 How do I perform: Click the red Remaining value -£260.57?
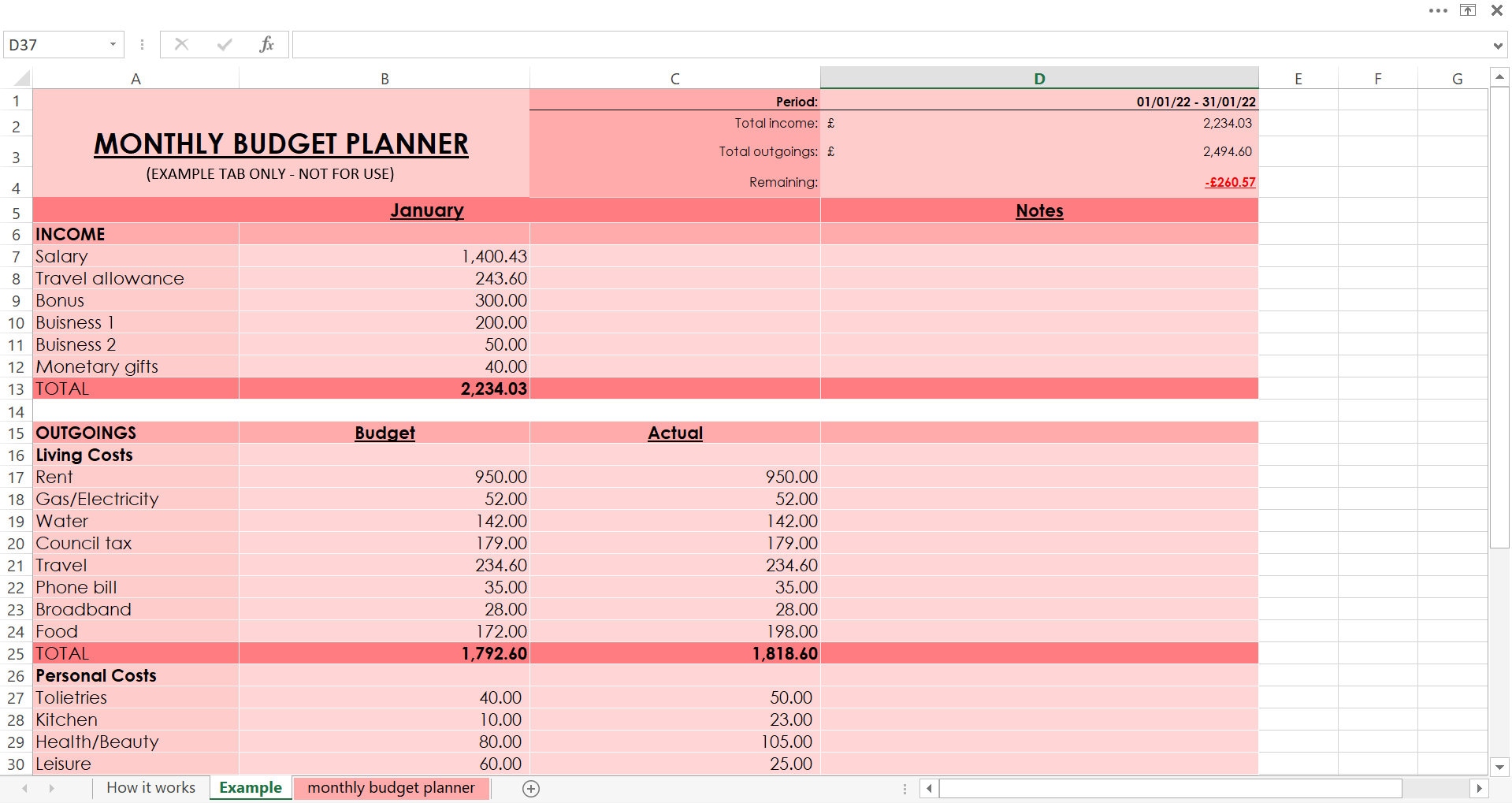pyautogui.click(x=1230, y=182)
